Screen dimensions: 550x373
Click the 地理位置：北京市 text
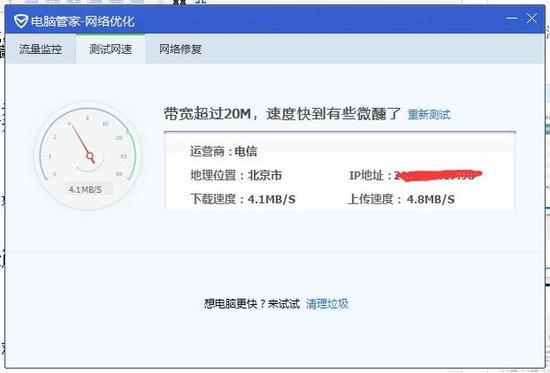tap(236, 175)
